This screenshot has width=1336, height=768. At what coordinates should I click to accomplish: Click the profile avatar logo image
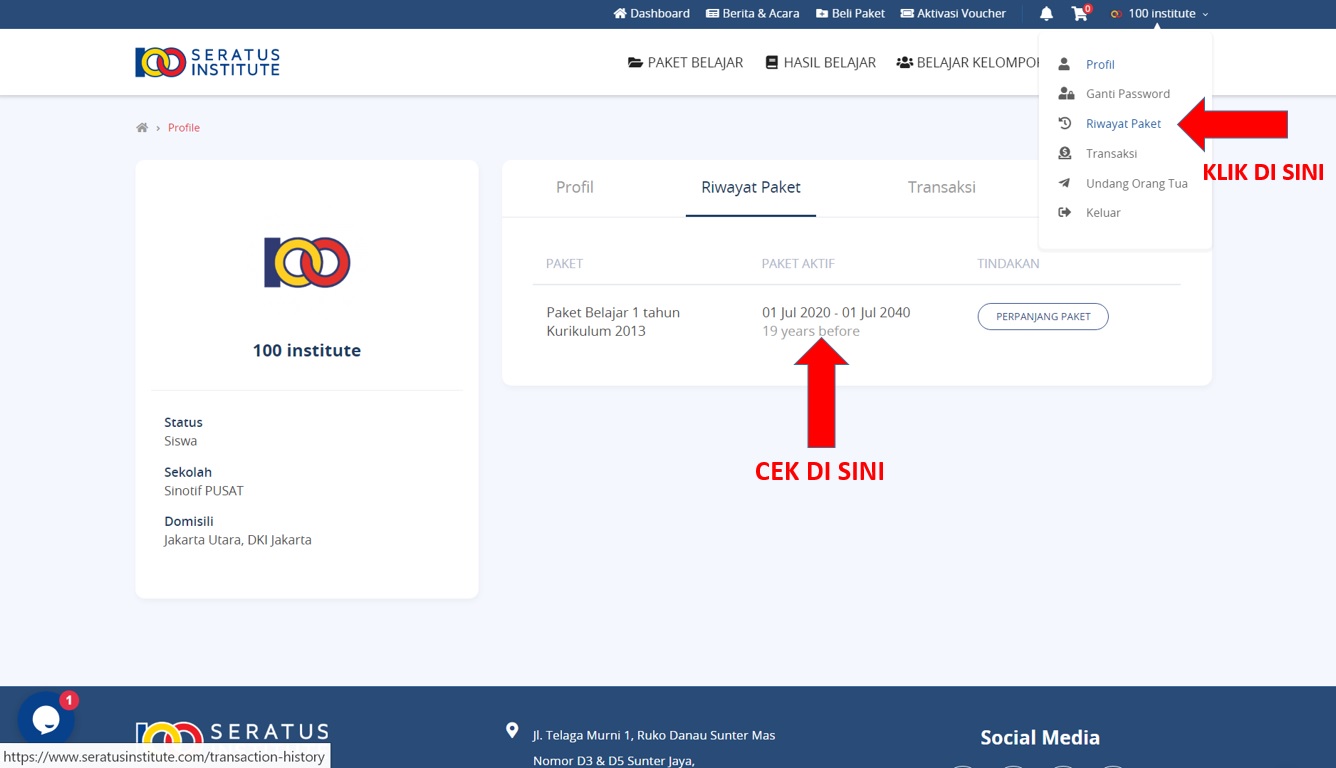tap(307, 262)
